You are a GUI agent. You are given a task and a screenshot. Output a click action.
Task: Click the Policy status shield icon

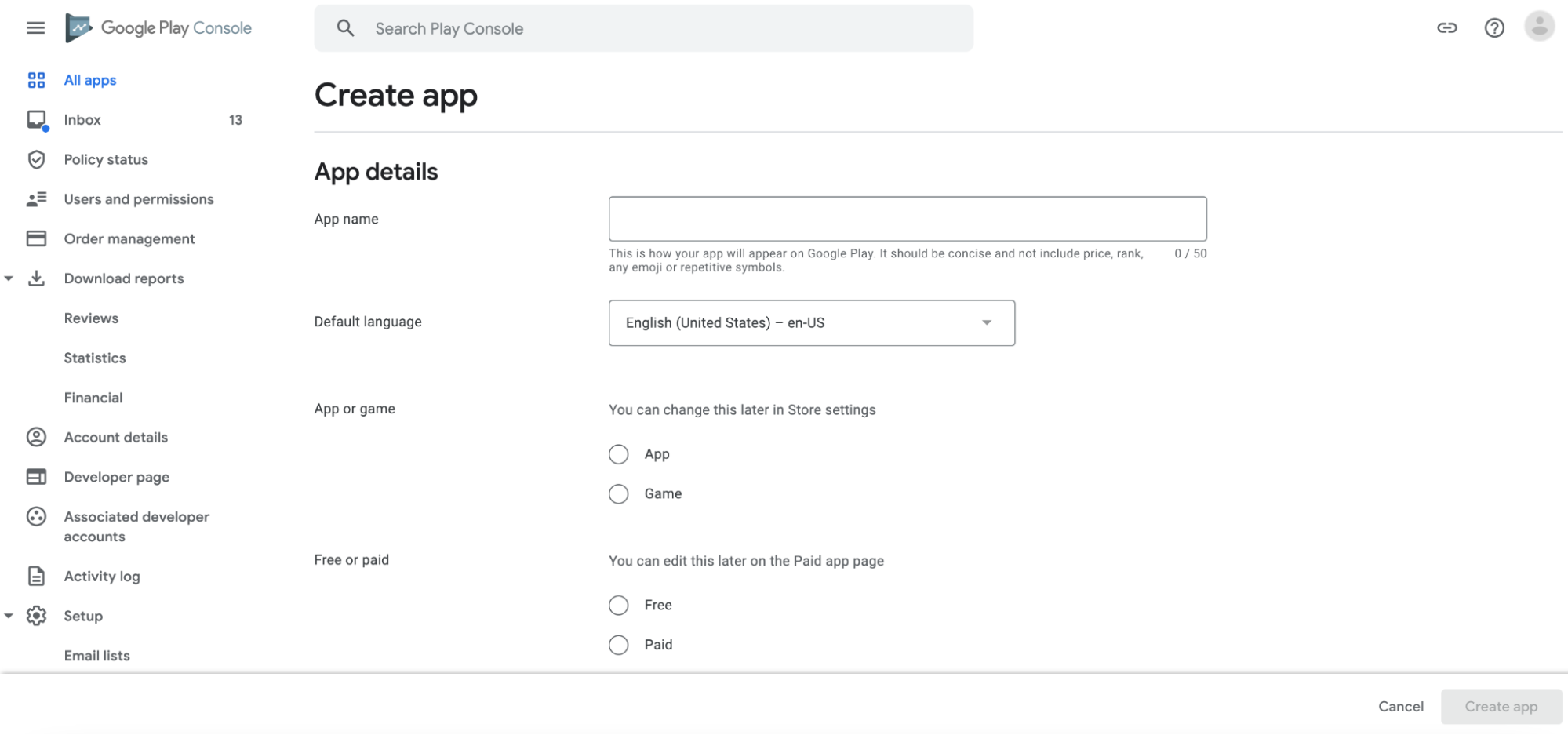coord(36,159)
